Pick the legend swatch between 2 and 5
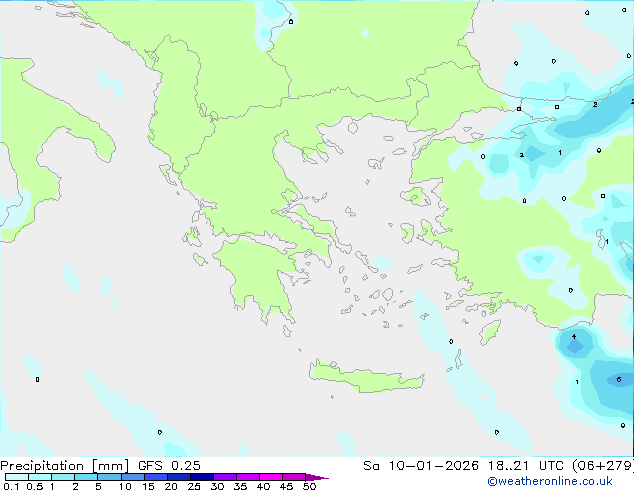This screenshot has width=634, height=490. (86, 477)
